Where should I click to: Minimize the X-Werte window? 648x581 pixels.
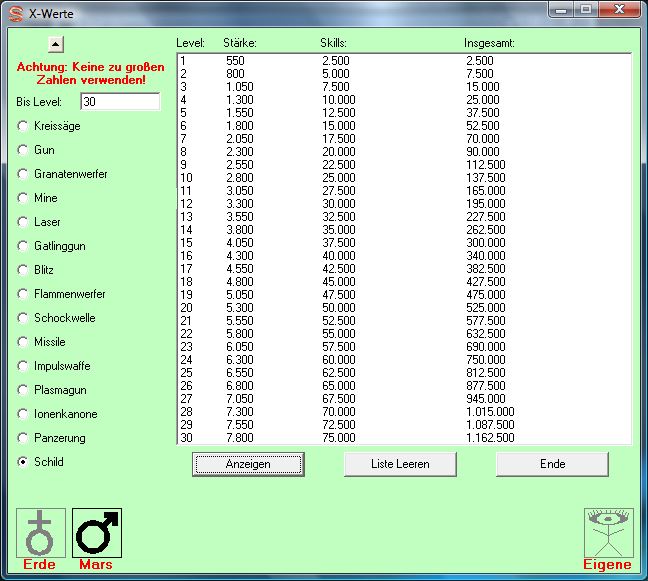tap(561, 10)
